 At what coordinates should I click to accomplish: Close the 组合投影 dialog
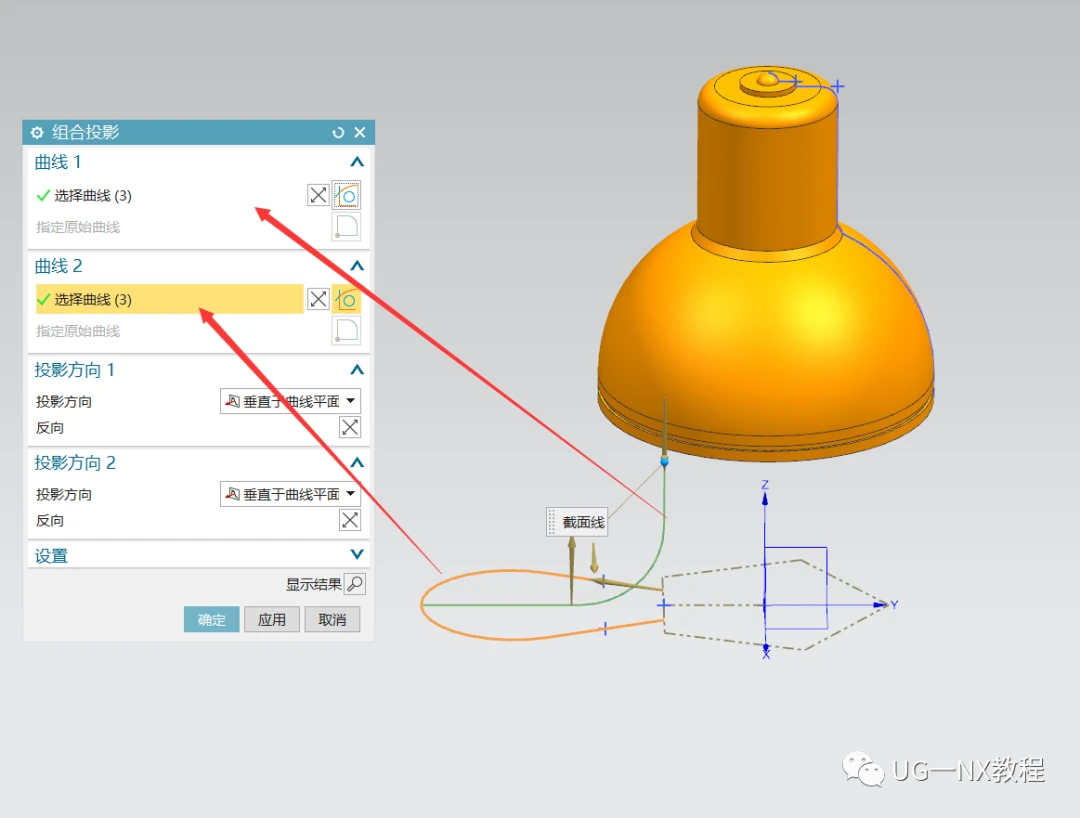[x=360, y=132]
